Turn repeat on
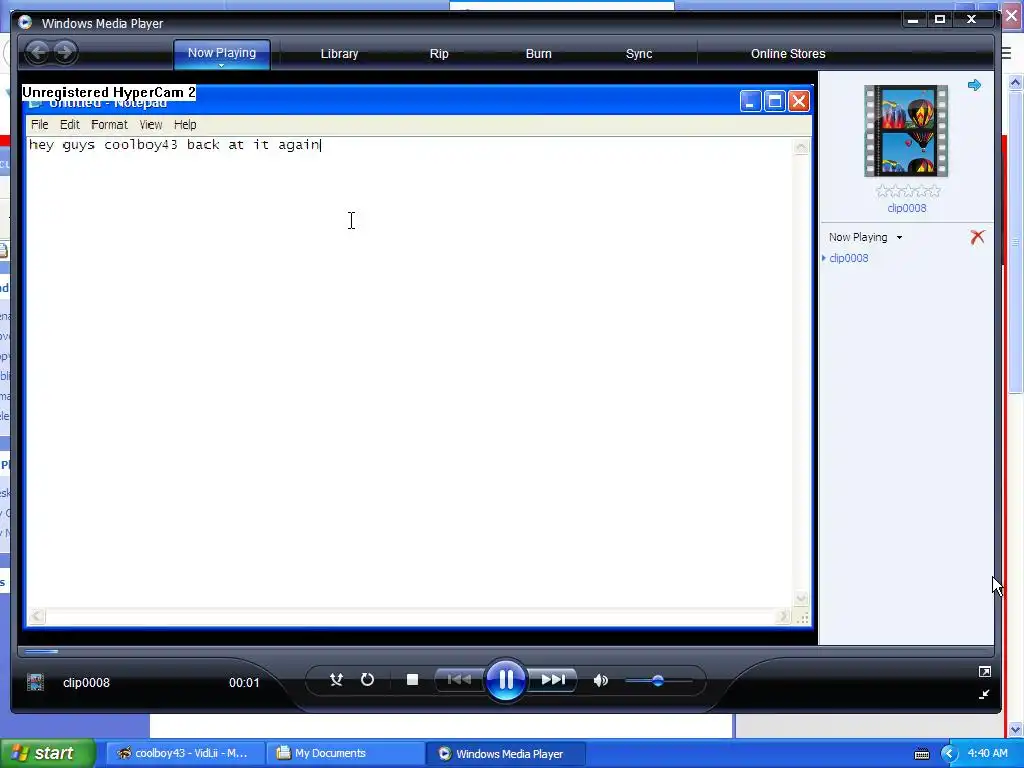The height and width of the screenshot is (768, 1024). [x=368, y=680]
